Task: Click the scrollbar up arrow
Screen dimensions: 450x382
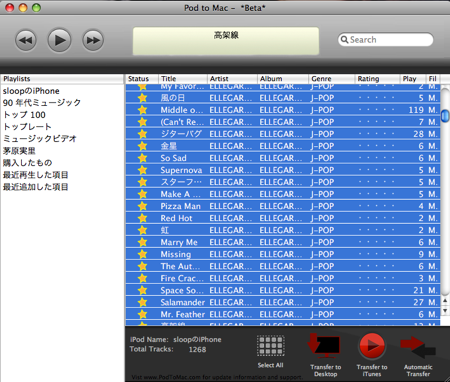Action: pos(445,301)
